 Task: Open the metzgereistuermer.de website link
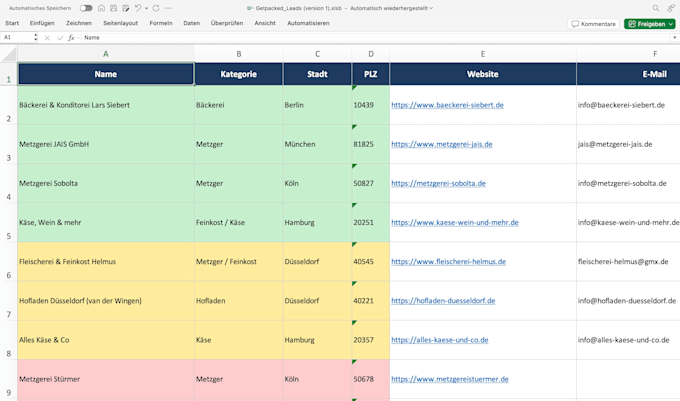coord(450,379)
